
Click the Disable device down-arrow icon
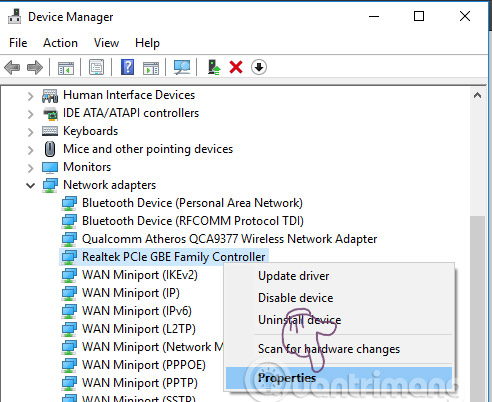(x=259, y=67)
